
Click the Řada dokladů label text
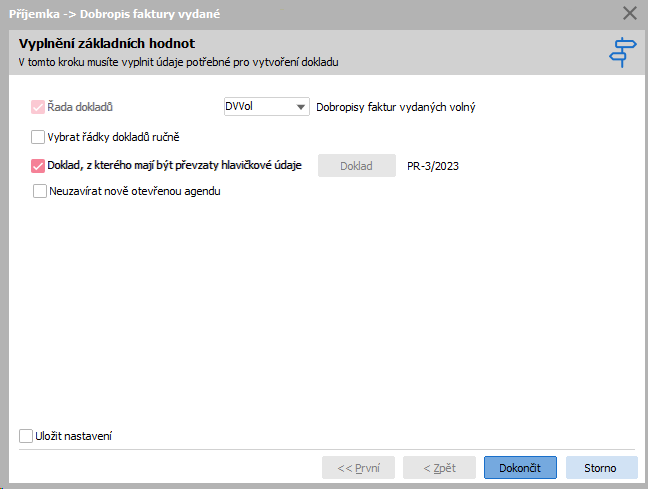point(80,107)
